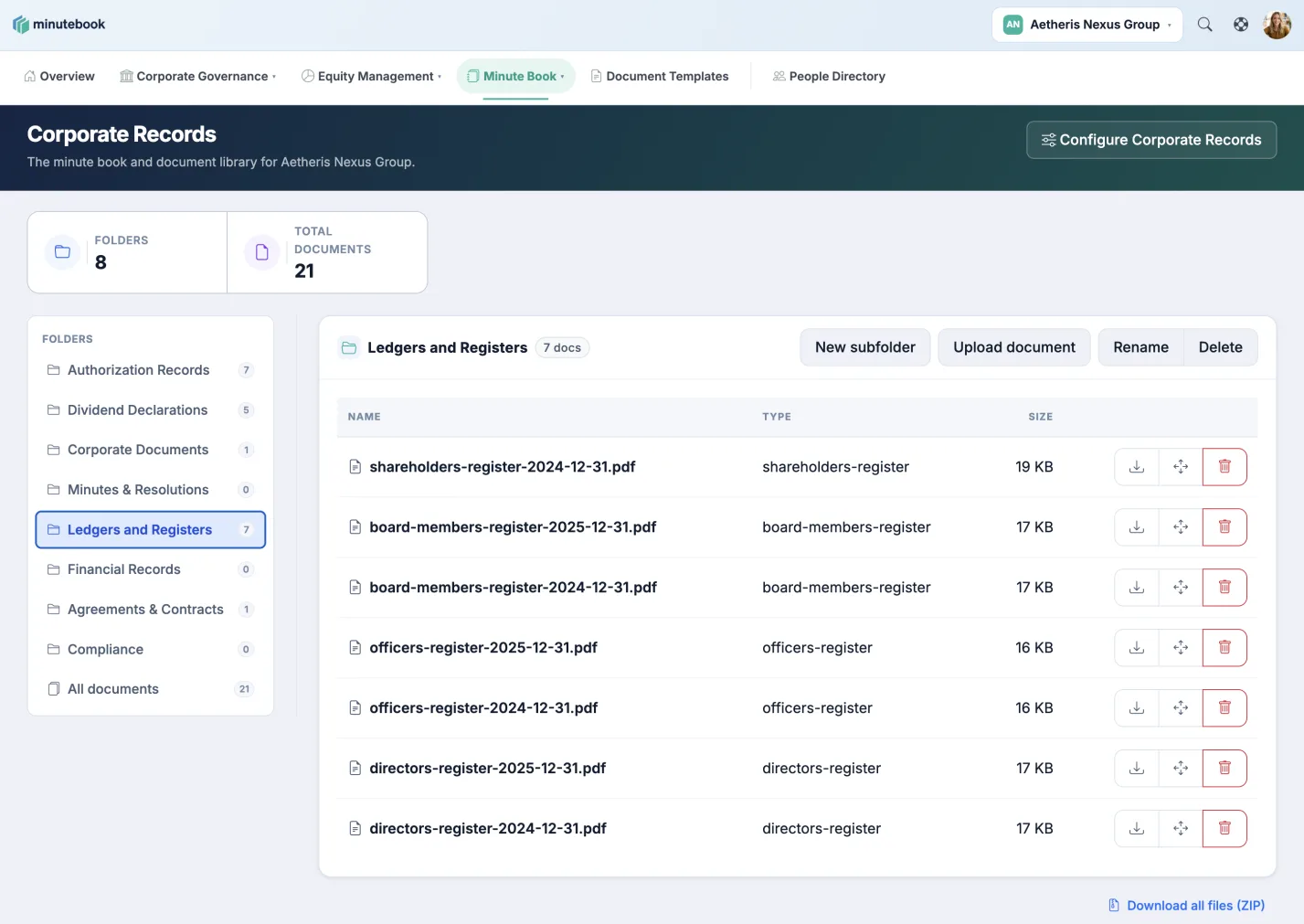Expand the Equity Management menu
This screenshot has height=924, width=1304.
coord(371,77)
